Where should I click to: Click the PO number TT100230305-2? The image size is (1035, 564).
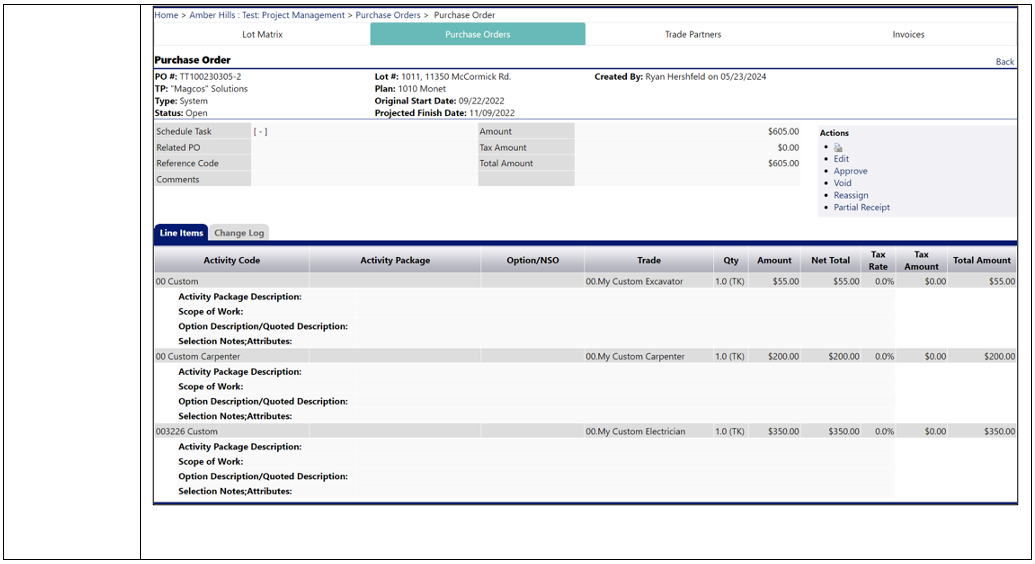211,77
